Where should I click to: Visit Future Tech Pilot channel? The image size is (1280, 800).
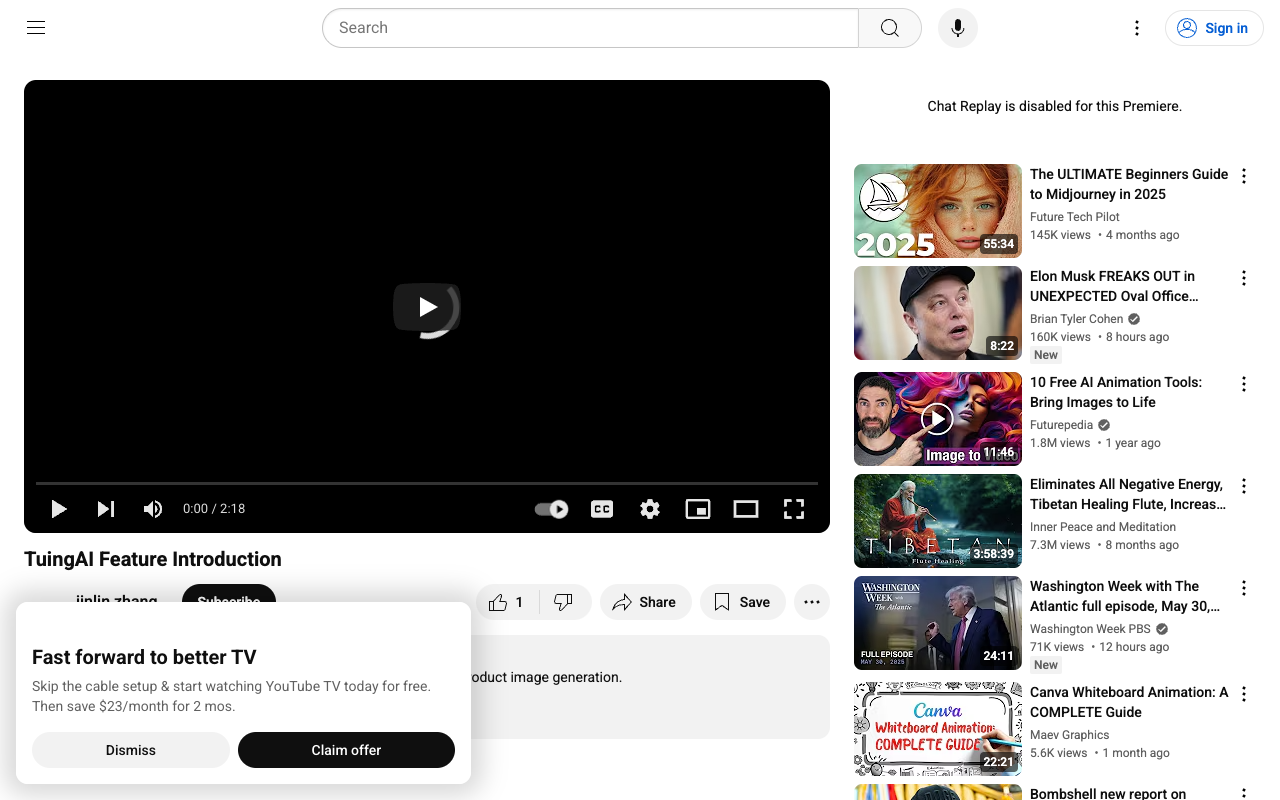pyautogui.click(x=1075, y=217)
